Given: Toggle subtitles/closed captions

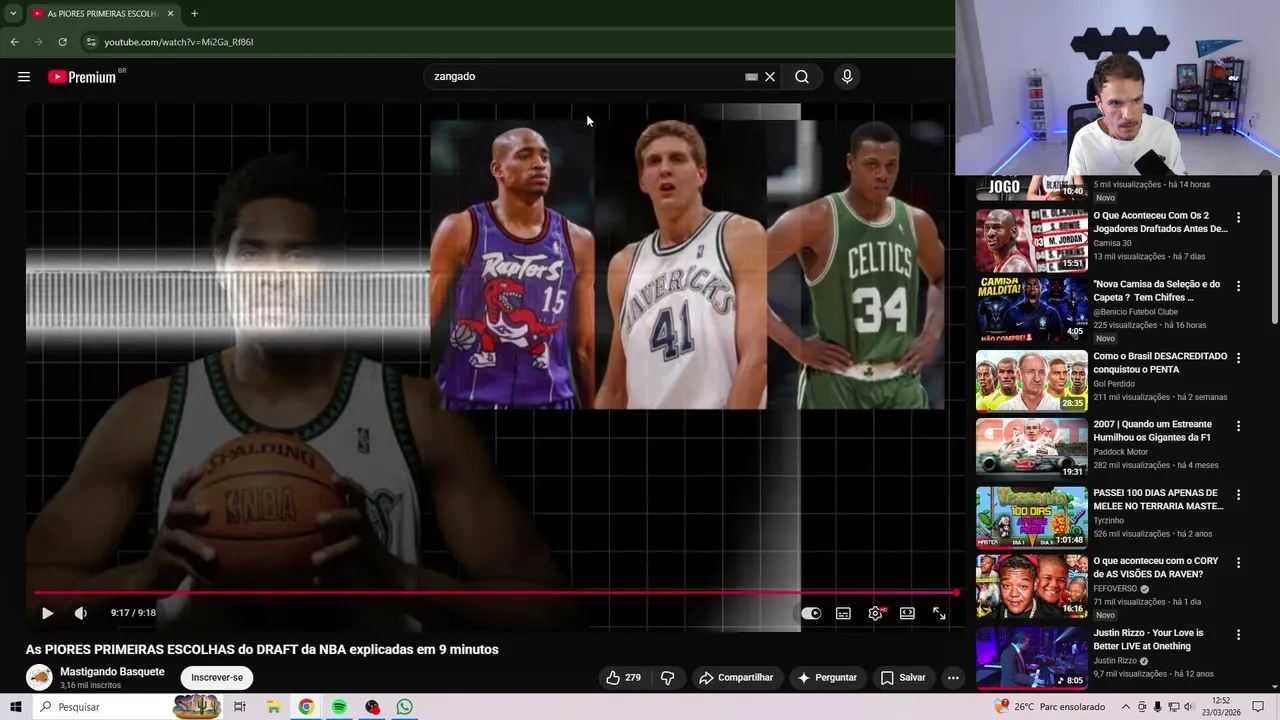Looking at the screenshot, I should 843,613.
